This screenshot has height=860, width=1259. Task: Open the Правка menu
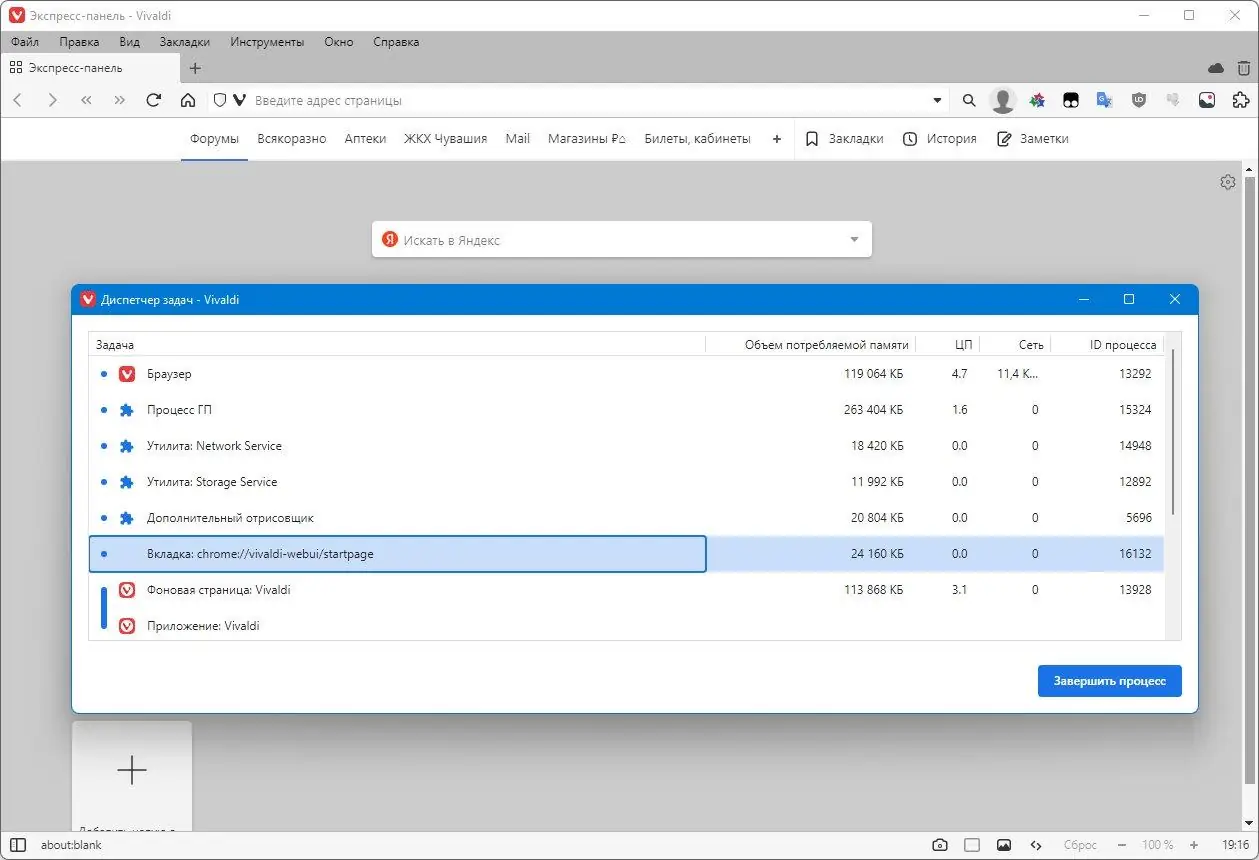coord(79,42)
